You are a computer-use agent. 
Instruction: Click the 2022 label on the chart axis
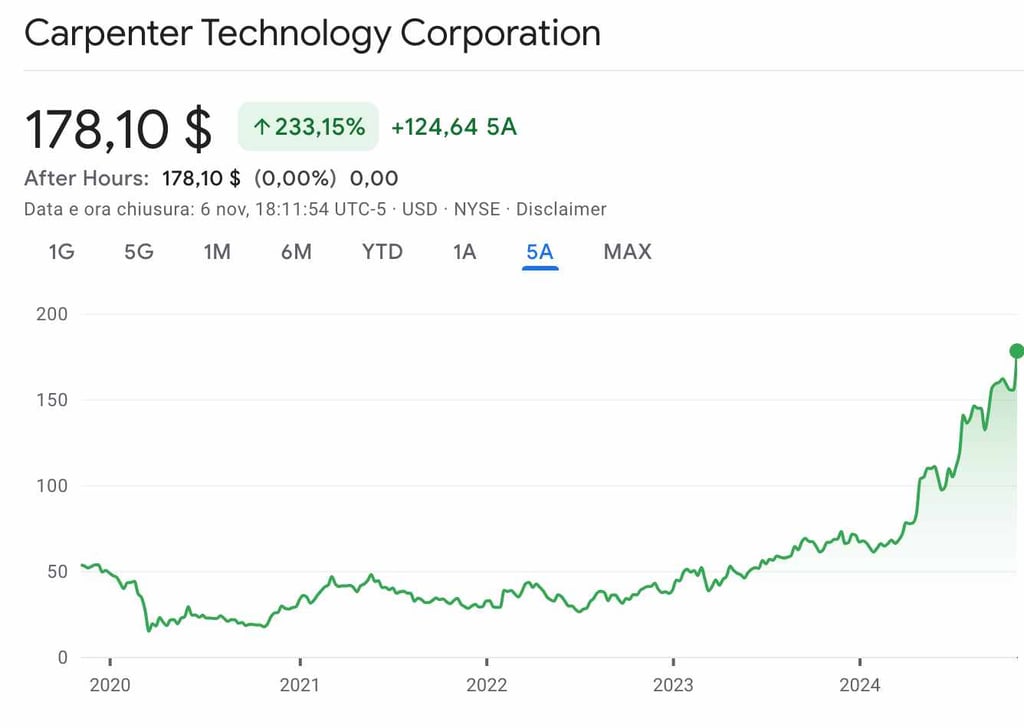point(487,686)
